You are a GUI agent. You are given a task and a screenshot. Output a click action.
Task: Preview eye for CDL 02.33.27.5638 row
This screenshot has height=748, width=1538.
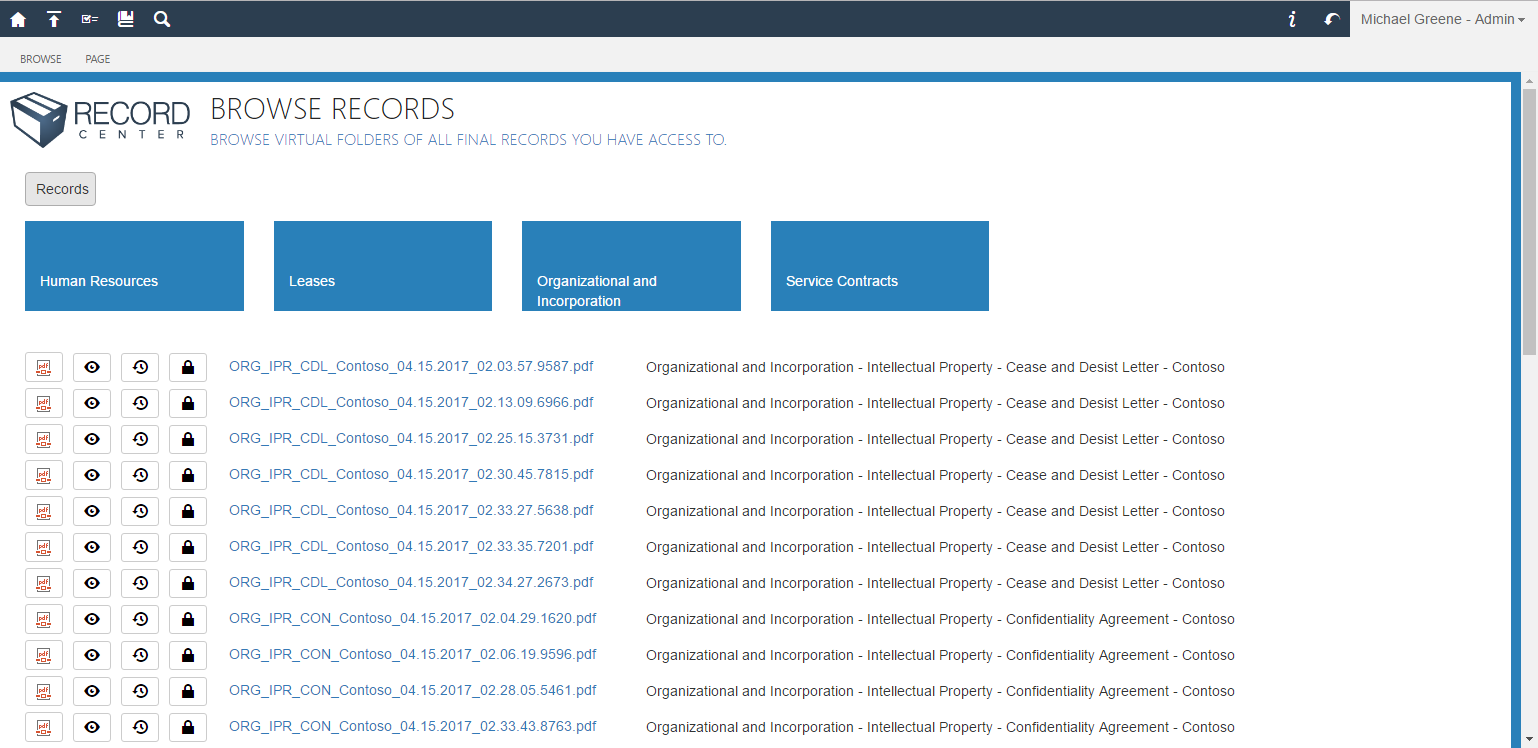tap(92, 512)
